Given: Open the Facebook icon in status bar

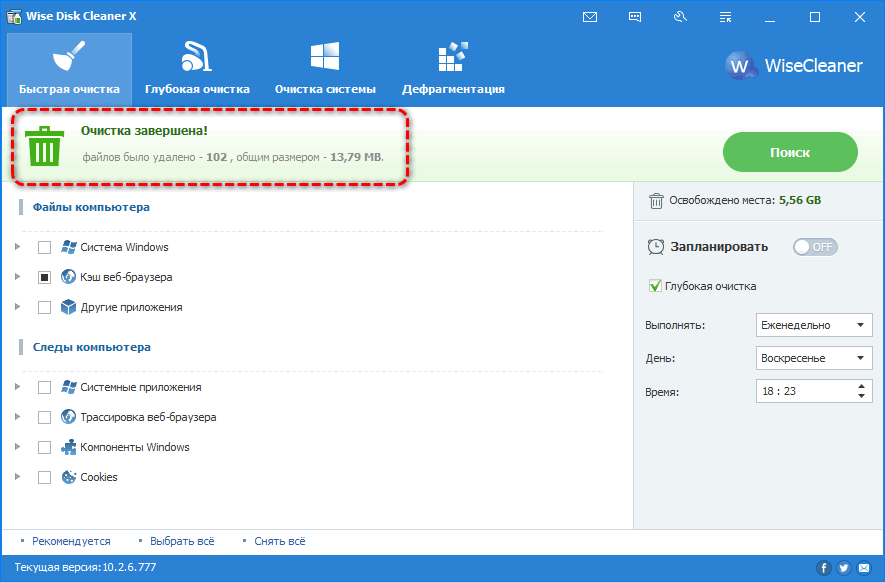Looking at the screenshot, I should 824,568.
